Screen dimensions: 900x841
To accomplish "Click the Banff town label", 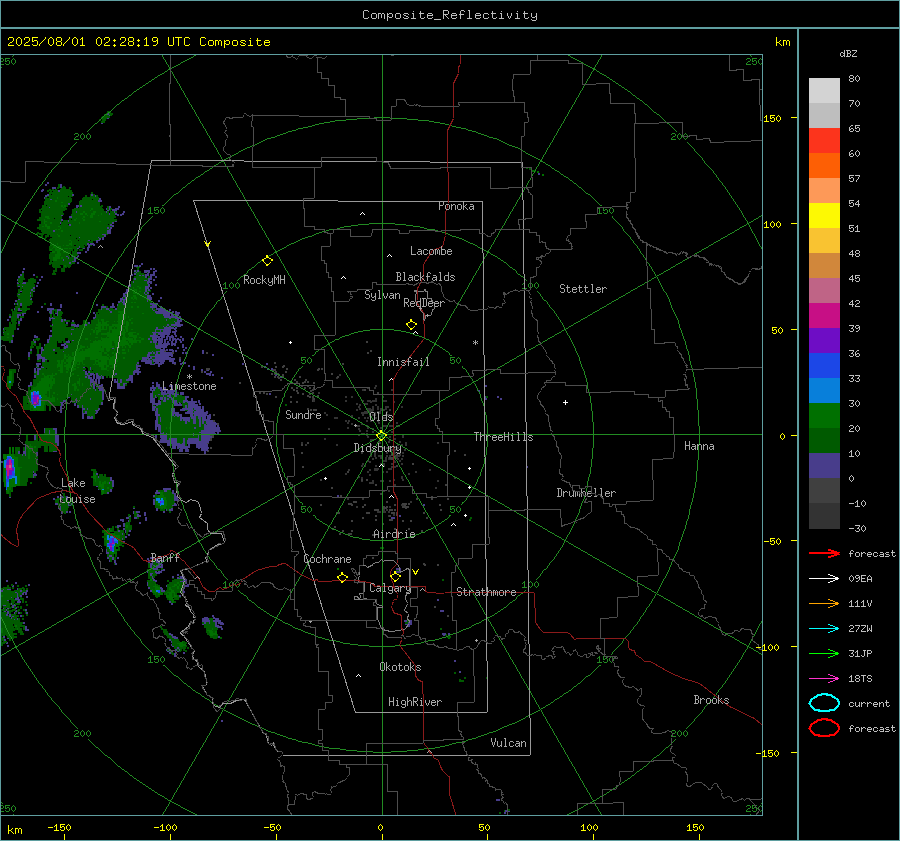I will point(165,558).
